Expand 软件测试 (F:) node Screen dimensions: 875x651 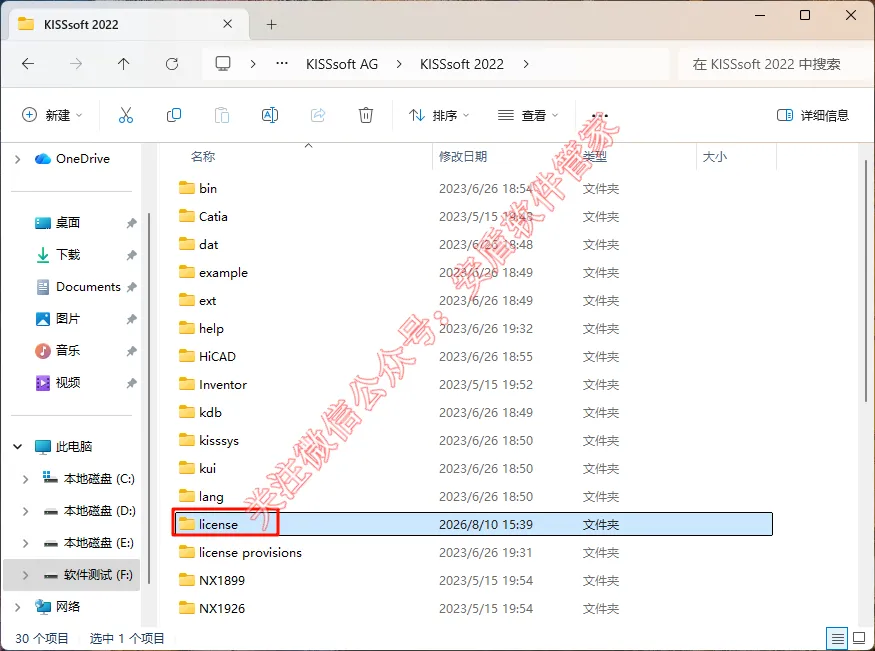coord(25,575)
